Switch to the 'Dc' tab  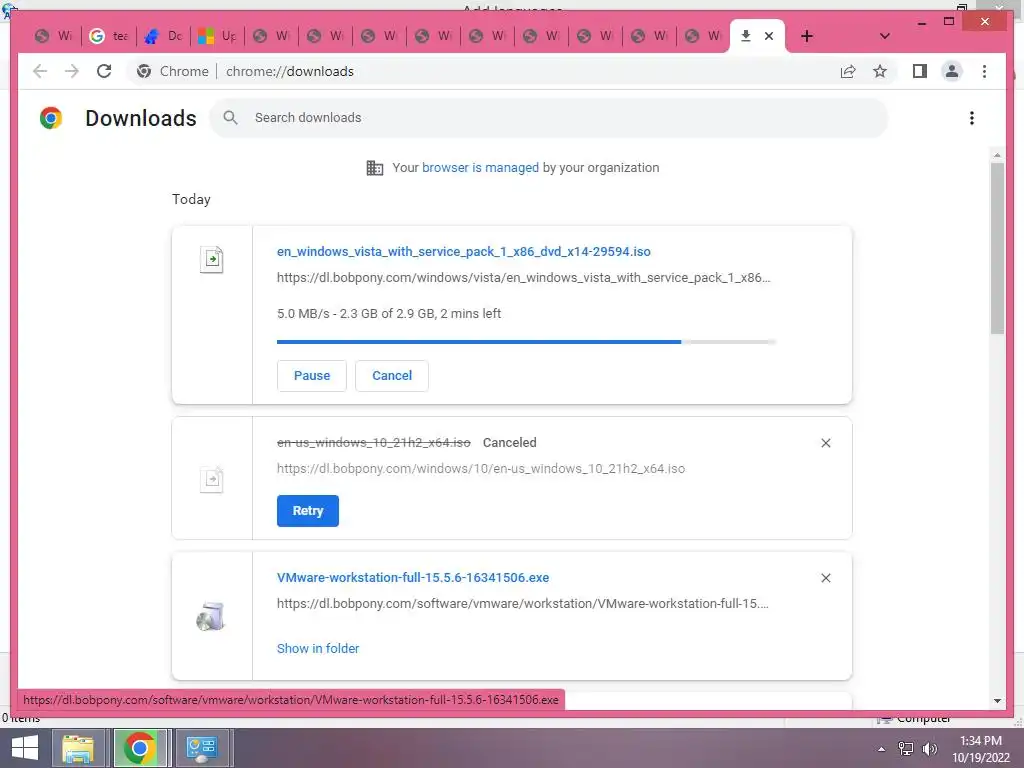163,36
